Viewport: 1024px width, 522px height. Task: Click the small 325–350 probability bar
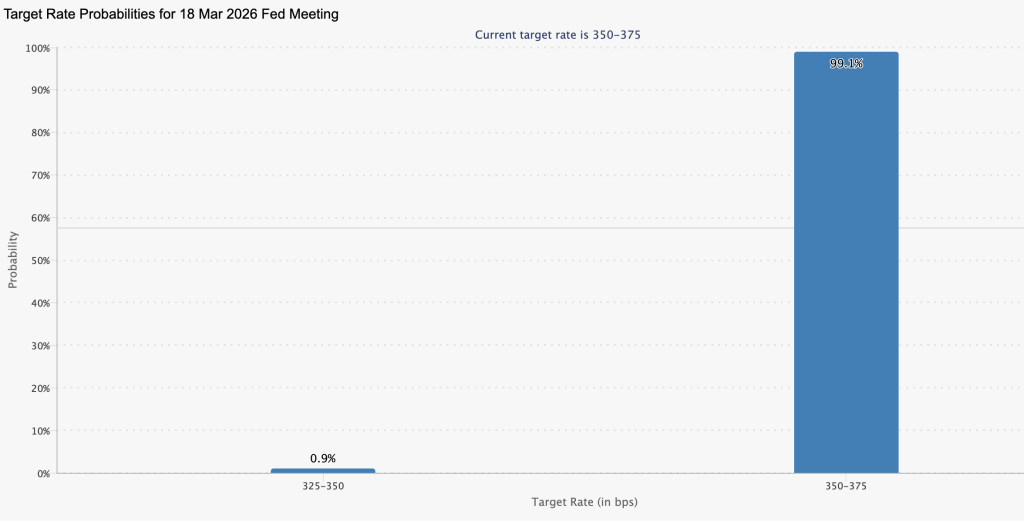pos(323,470)
